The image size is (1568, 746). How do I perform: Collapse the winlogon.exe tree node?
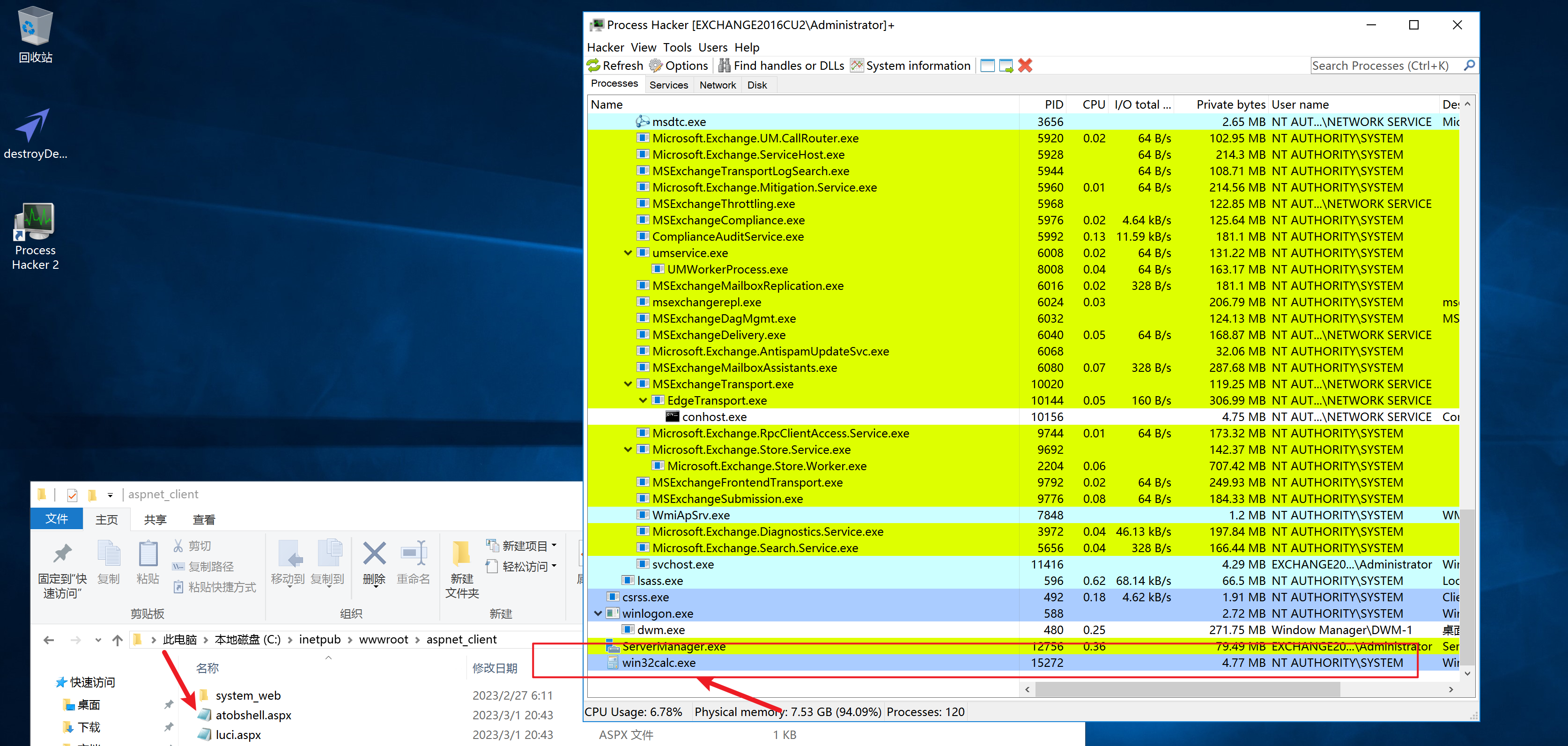(x=598, y=613)
